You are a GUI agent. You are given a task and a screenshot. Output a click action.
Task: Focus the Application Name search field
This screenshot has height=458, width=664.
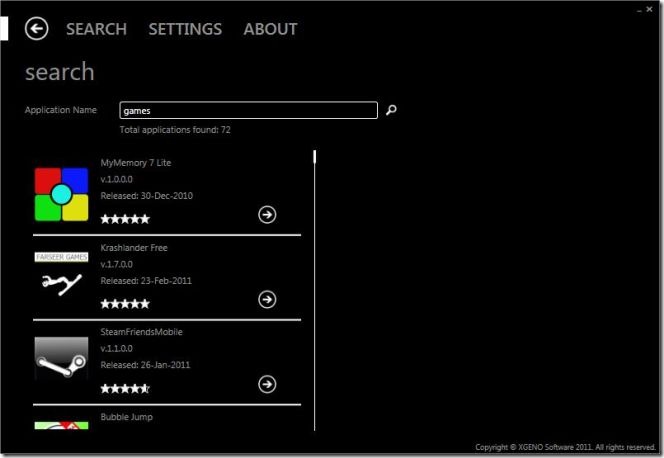tap(249, 110)
